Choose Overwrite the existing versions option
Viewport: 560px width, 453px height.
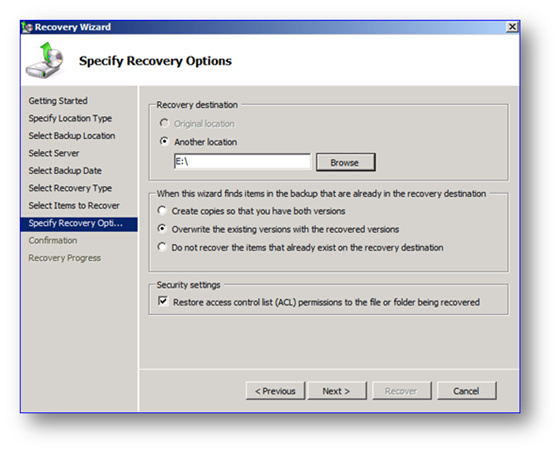[x=162, y=229]
